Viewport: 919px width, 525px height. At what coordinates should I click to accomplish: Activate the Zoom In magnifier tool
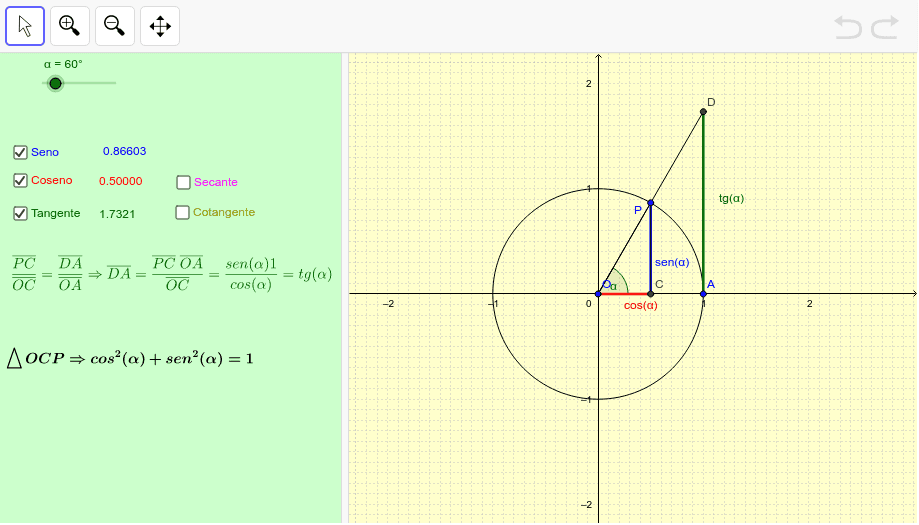point(70,26)
